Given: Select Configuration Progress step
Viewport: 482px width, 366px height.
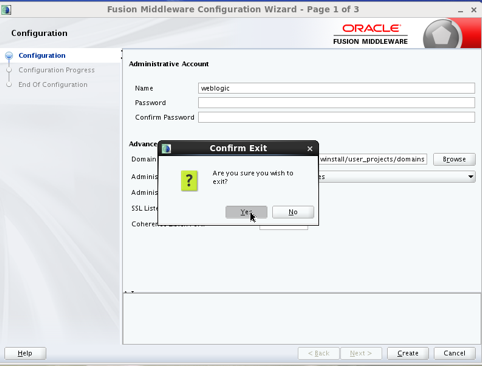Looking at the screenshot, I should [56, 70].
